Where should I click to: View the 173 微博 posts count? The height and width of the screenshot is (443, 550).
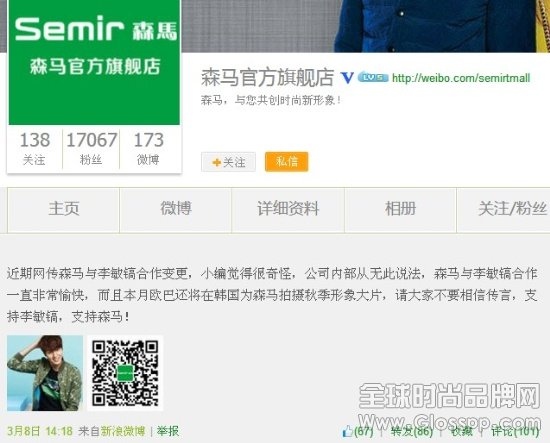[148, 148]
